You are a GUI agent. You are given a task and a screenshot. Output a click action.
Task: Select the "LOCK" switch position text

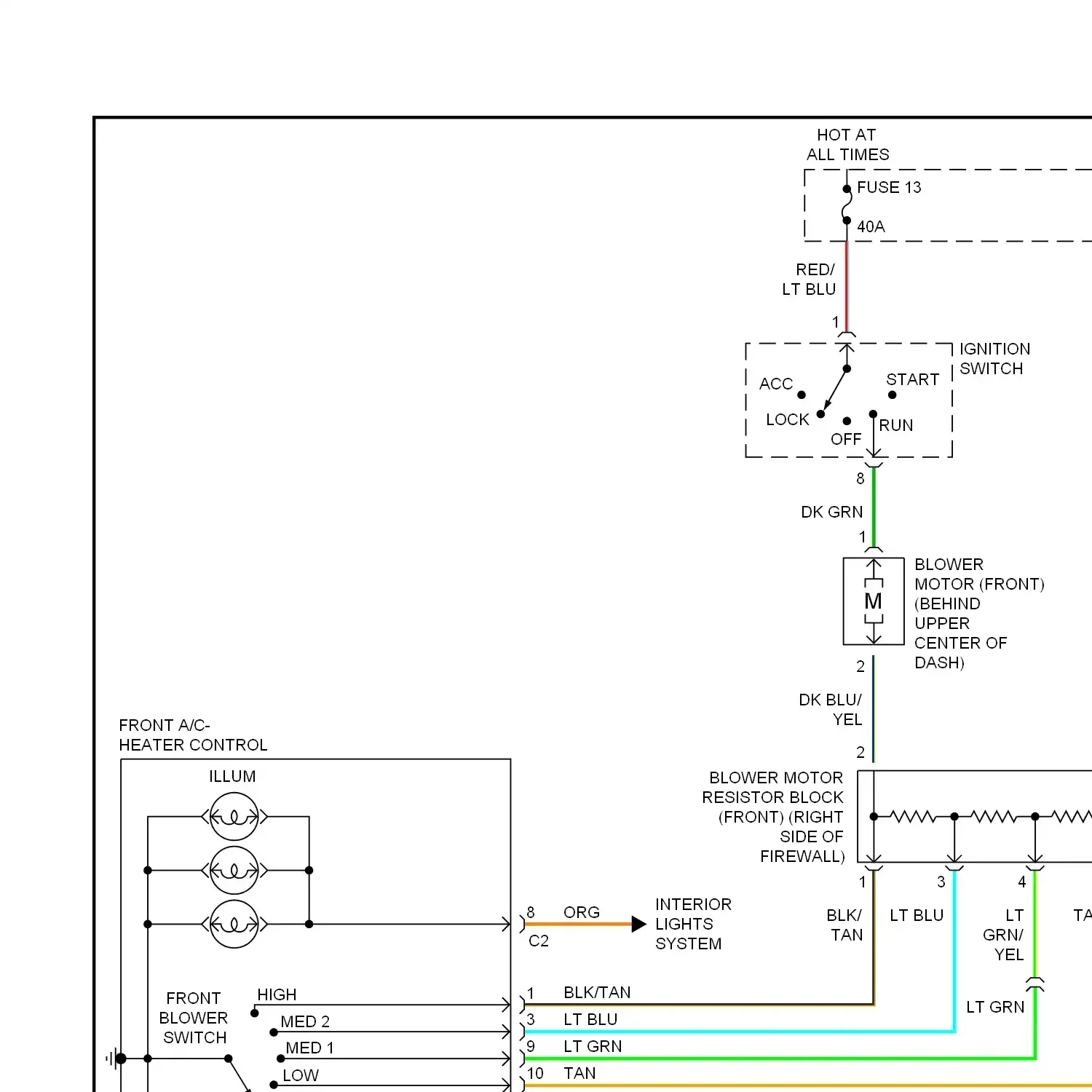click(787, 419)
